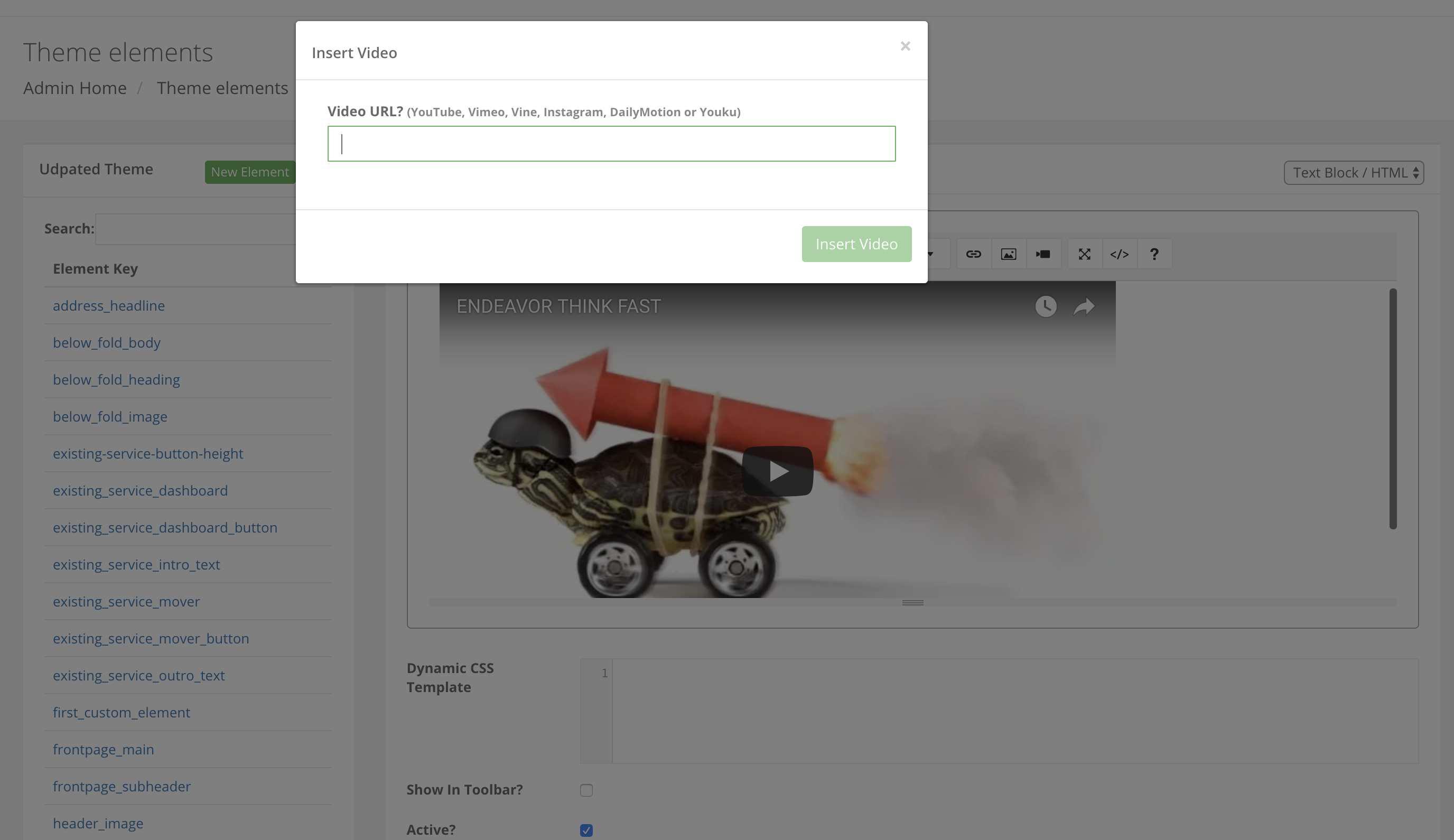Toggle fullscreen editing mode
The height and width of the screenshot is (840, 1454).
click(x=1085, y=254)
